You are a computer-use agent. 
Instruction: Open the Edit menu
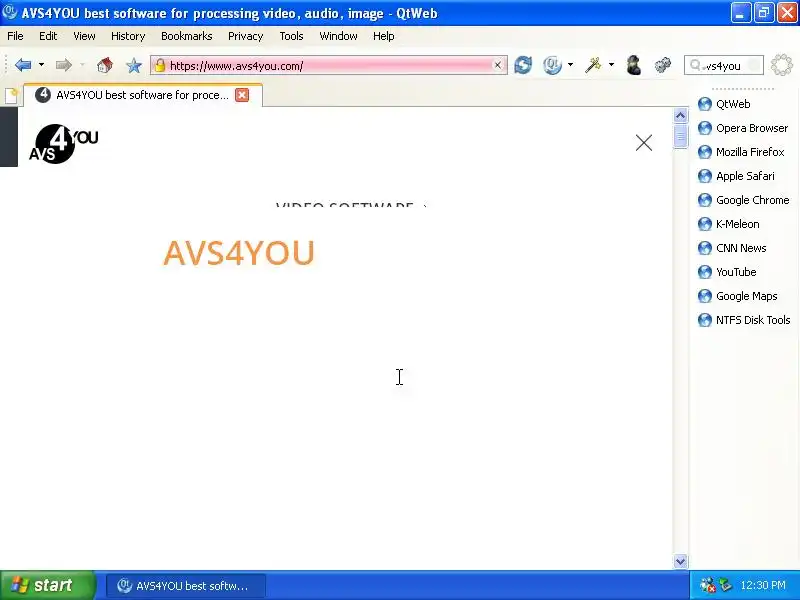(x=48, y=36)
